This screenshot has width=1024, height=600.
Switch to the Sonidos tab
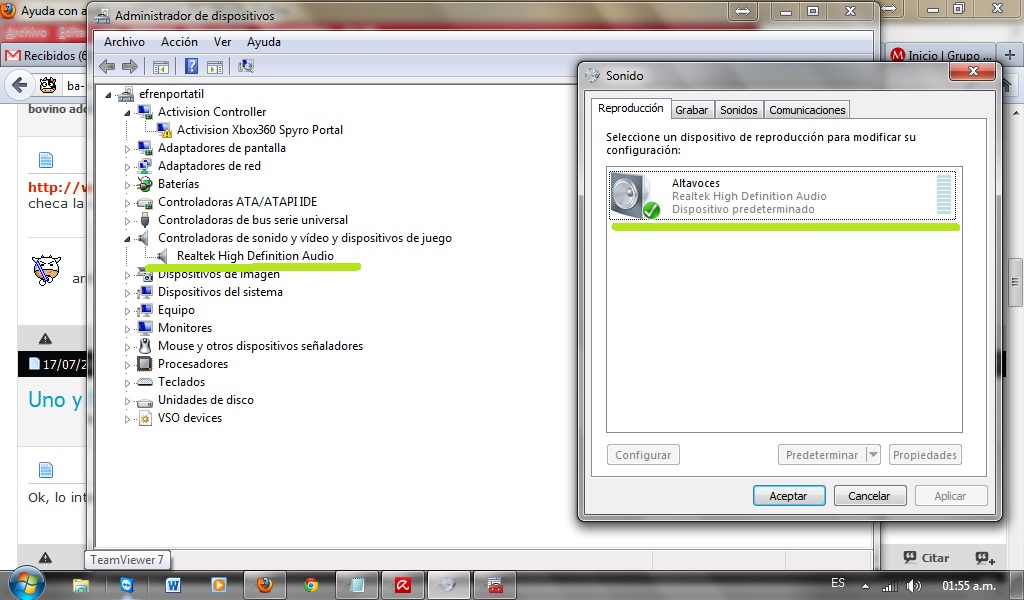coord(739,110)
